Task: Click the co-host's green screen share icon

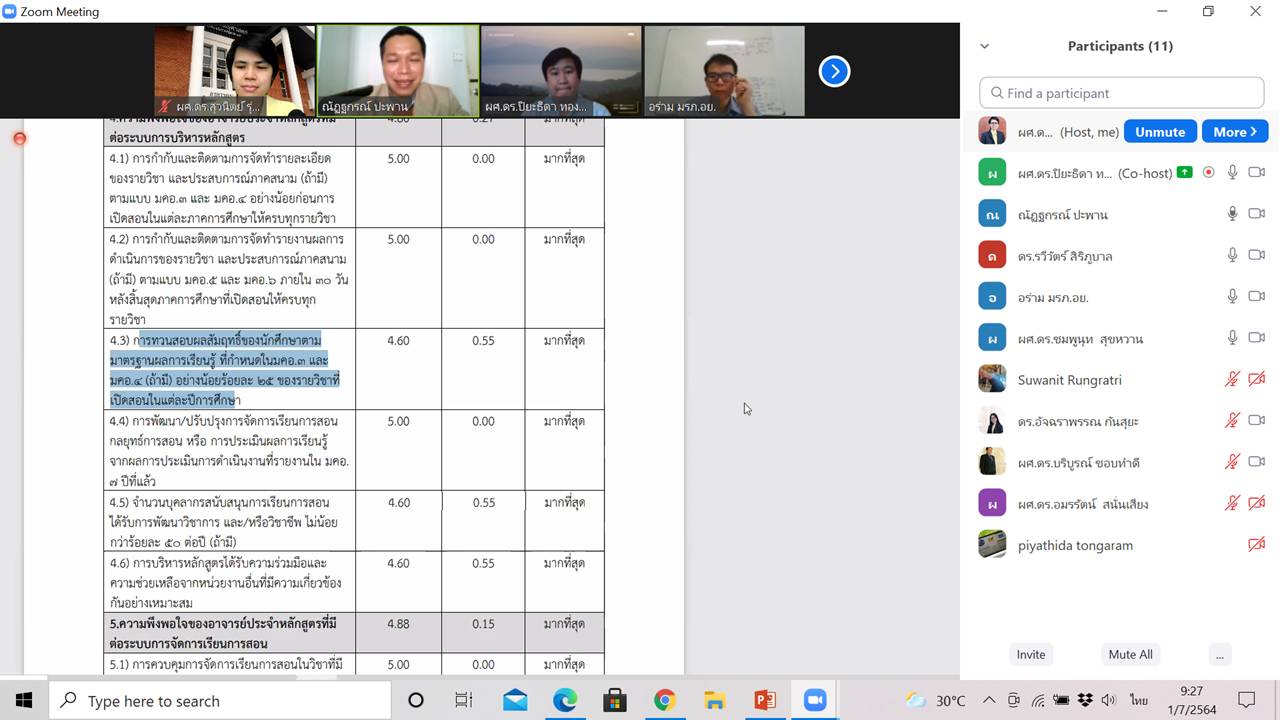Action: 1185,172
